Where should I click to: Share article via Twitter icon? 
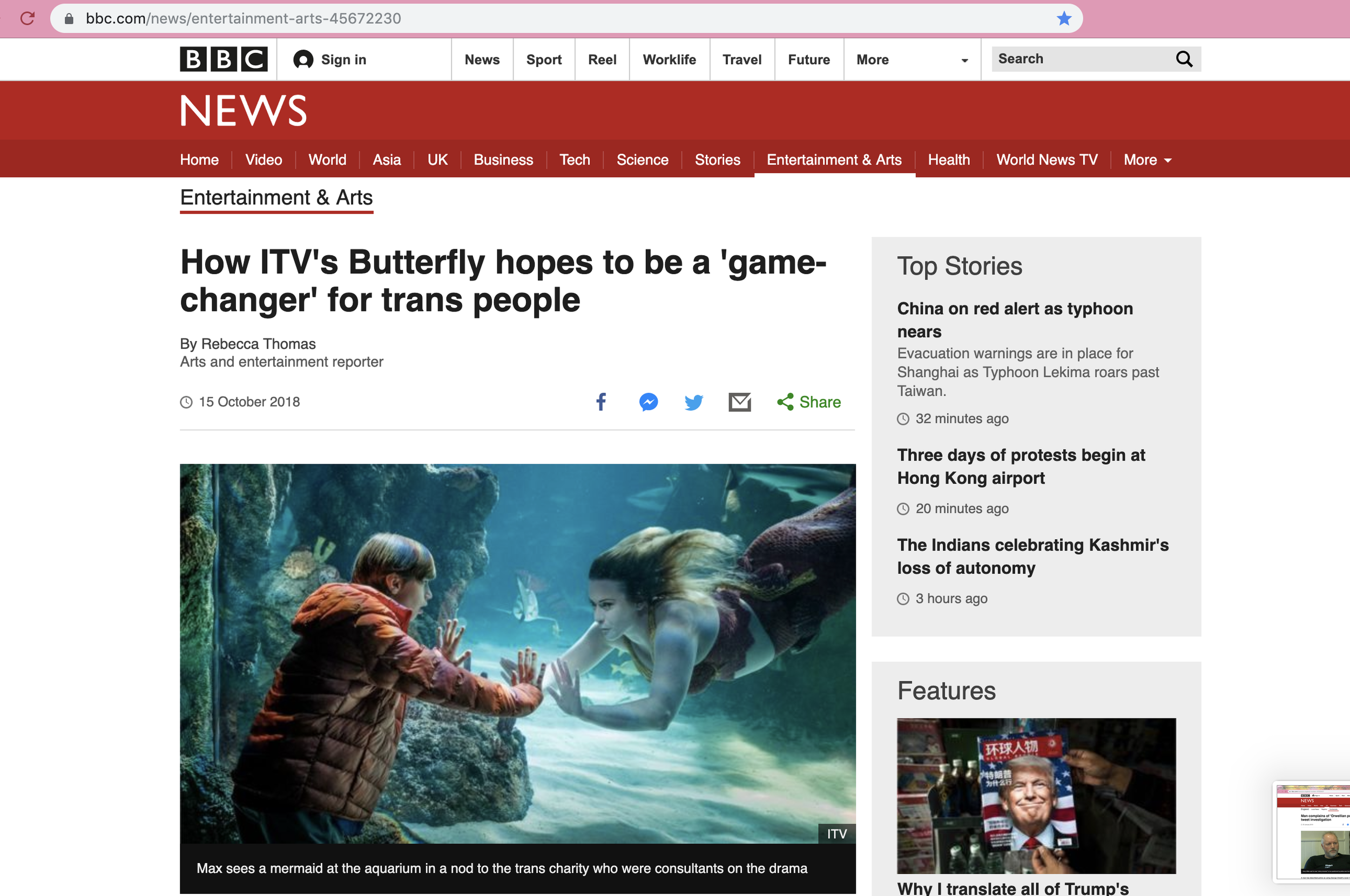tap(694, 402)
